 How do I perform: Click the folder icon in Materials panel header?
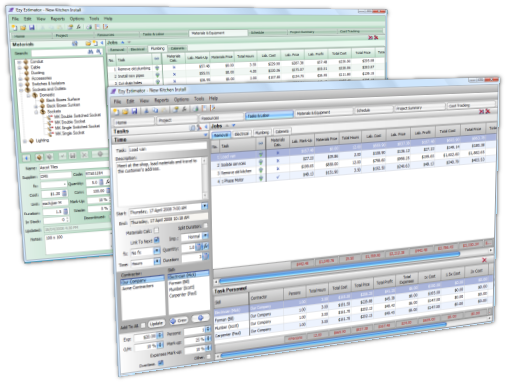tap(88, 43)
